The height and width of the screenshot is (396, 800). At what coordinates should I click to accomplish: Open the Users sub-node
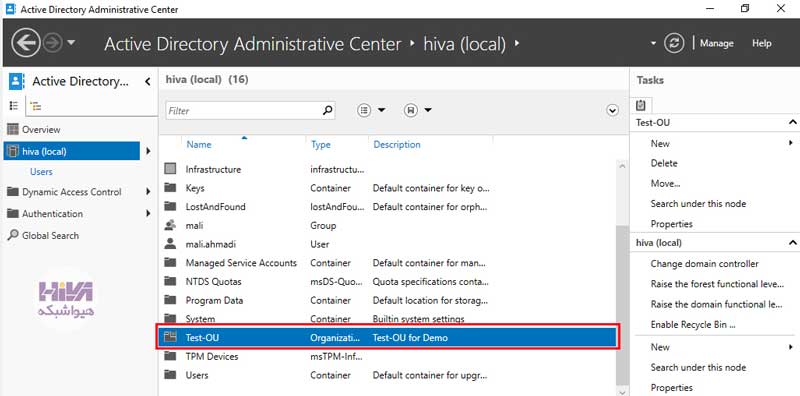(41, 172)
